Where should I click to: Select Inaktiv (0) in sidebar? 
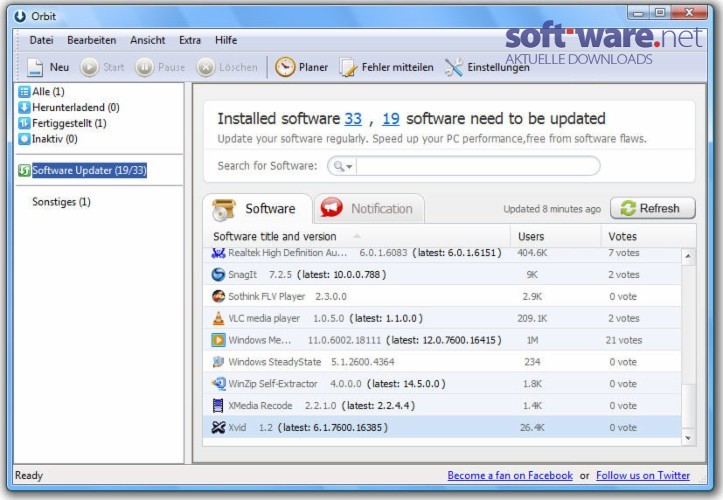click(47, 139)
